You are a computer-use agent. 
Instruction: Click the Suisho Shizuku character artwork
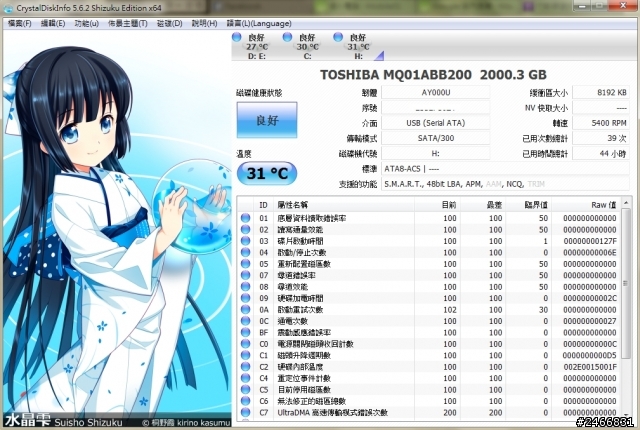point(116,228)
